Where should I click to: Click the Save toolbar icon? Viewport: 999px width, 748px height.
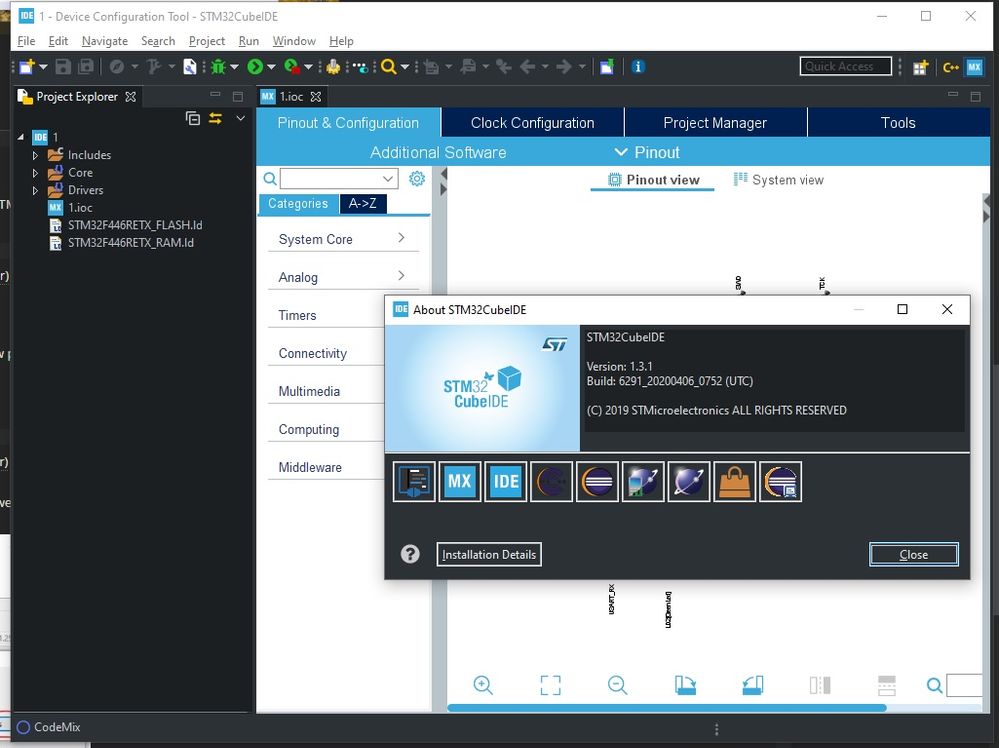tap(63, 67)
